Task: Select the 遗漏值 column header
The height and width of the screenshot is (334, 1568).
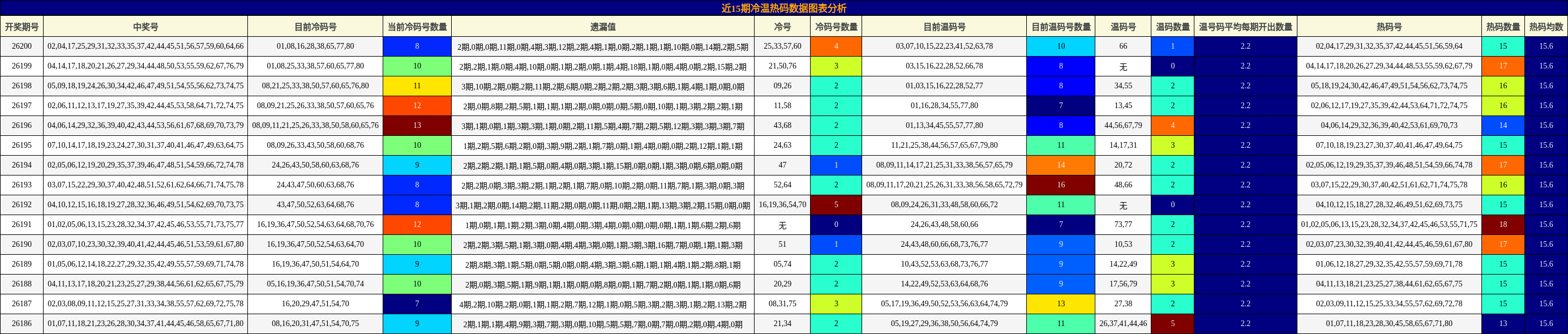Action: pos(603,27)
